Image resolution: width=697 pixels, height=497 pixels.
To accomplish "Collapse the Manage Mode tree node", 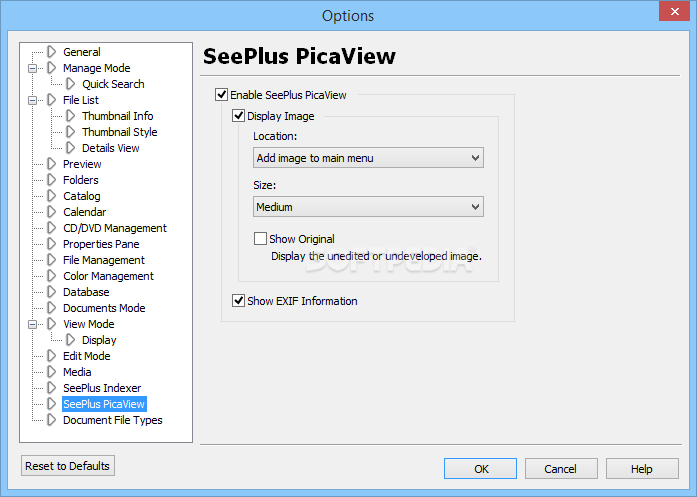I will (x=32, y=68).
